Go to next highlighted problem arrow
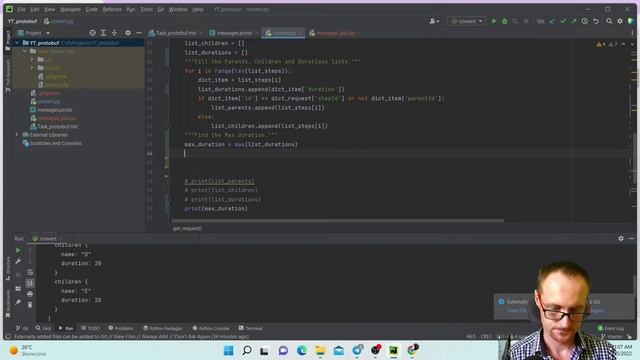The image size is (640, 360). coord(632,44)
